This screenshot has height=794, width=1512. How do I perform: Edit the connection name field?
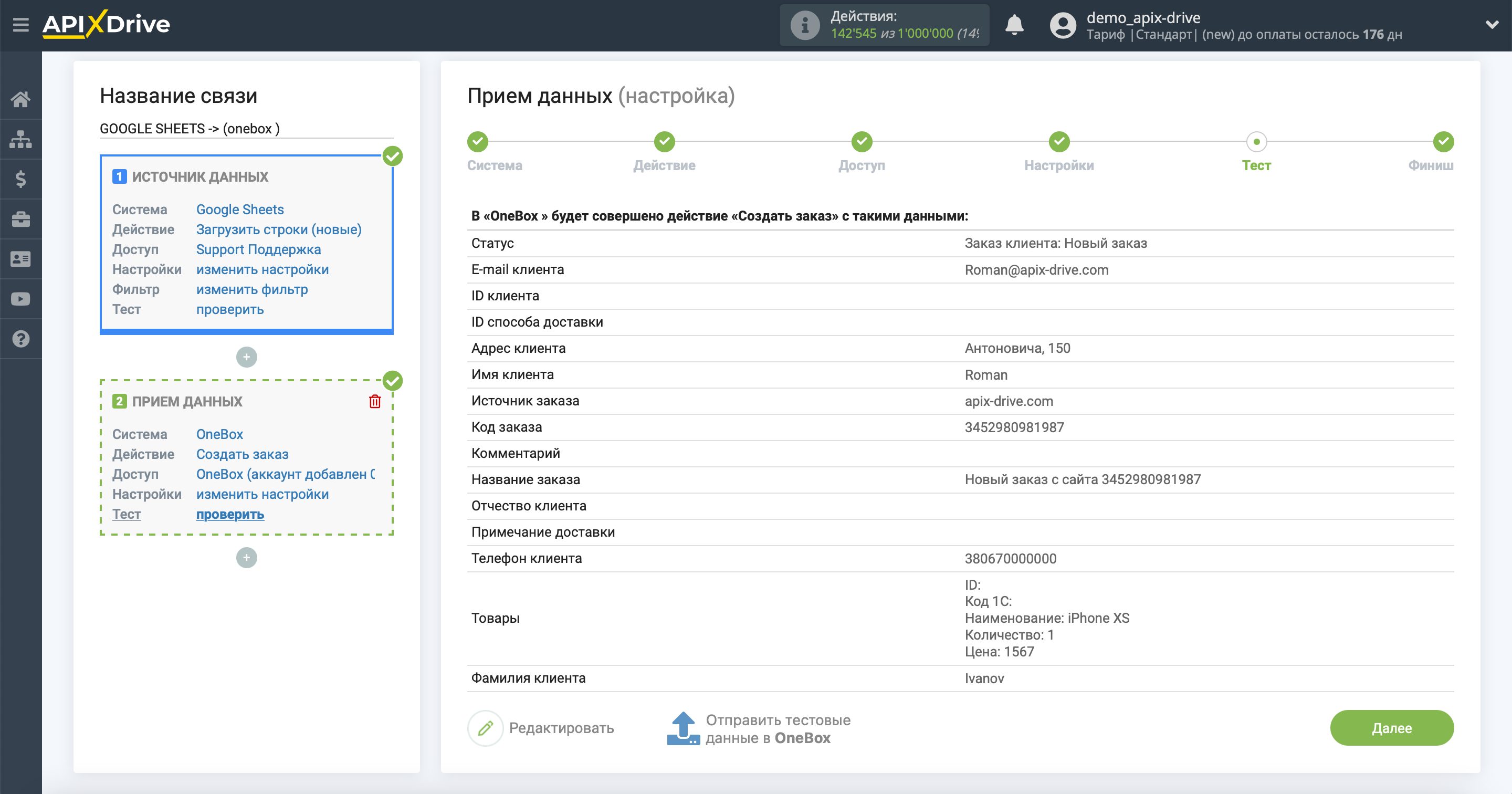coord(247,129)
